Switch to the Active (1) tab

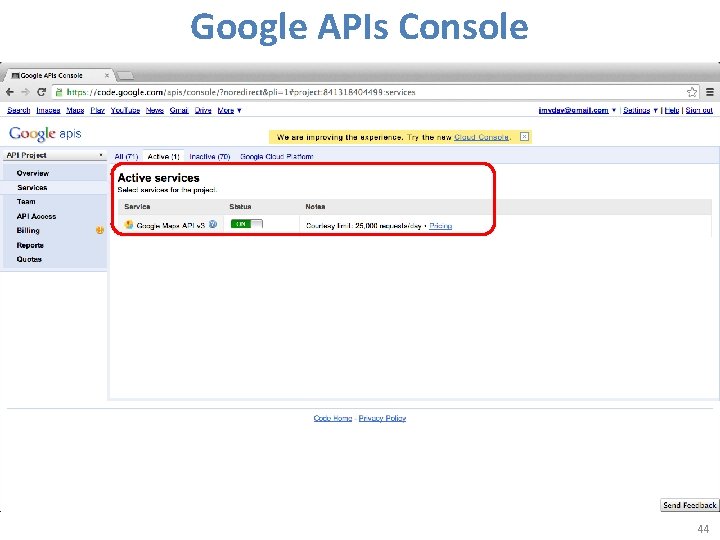(x=163, y=157)
